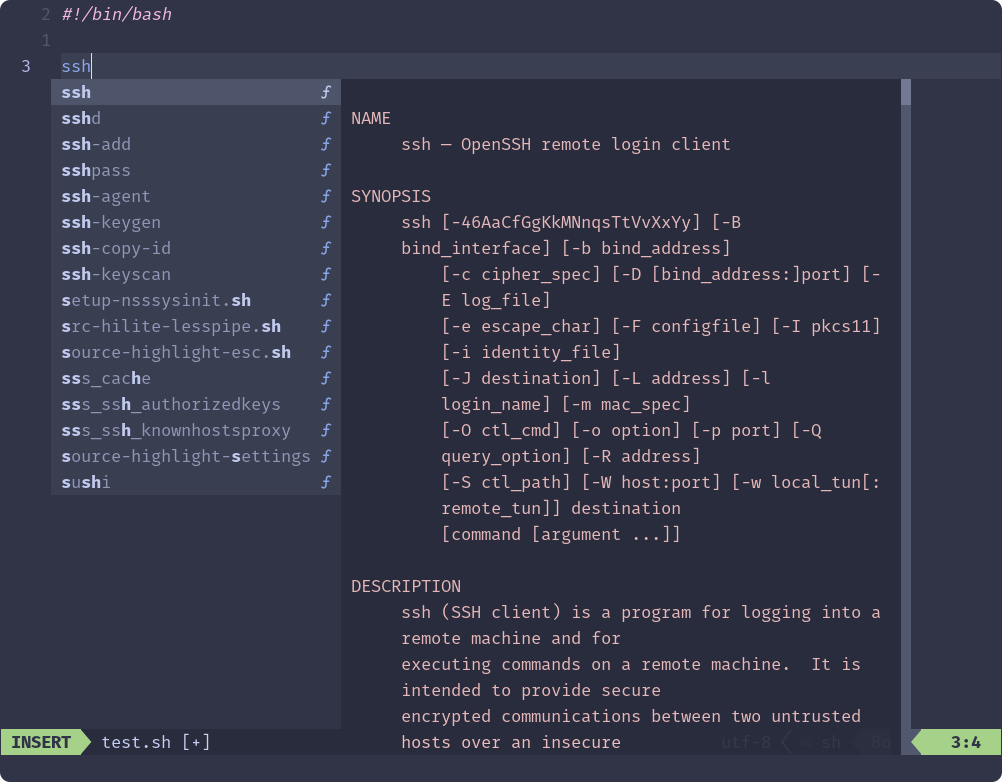Click the #!/bin/bash shebang line
Screen dimensions: 1002x782
click(117, 14)
